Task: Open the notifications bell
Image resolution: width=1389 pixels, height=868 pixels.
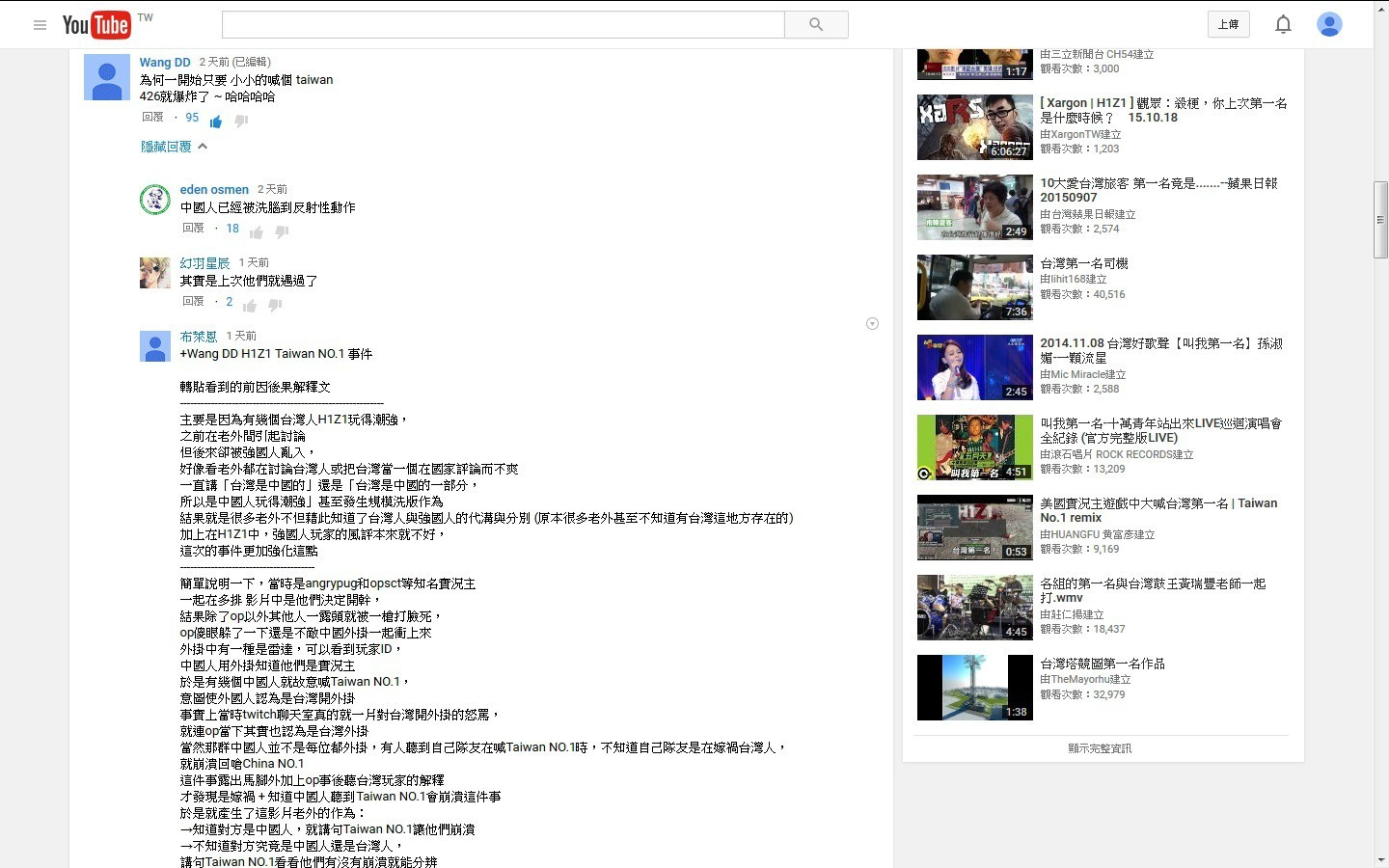Action: click(1283, 24)
